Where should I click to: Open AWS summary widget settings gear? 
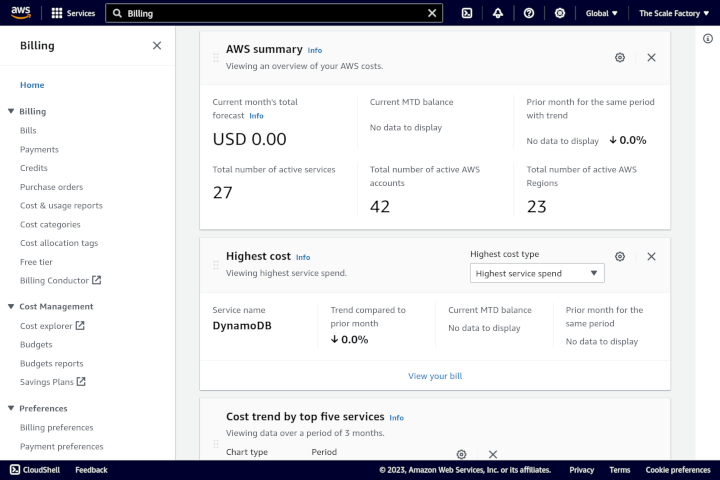click(620, 58)
